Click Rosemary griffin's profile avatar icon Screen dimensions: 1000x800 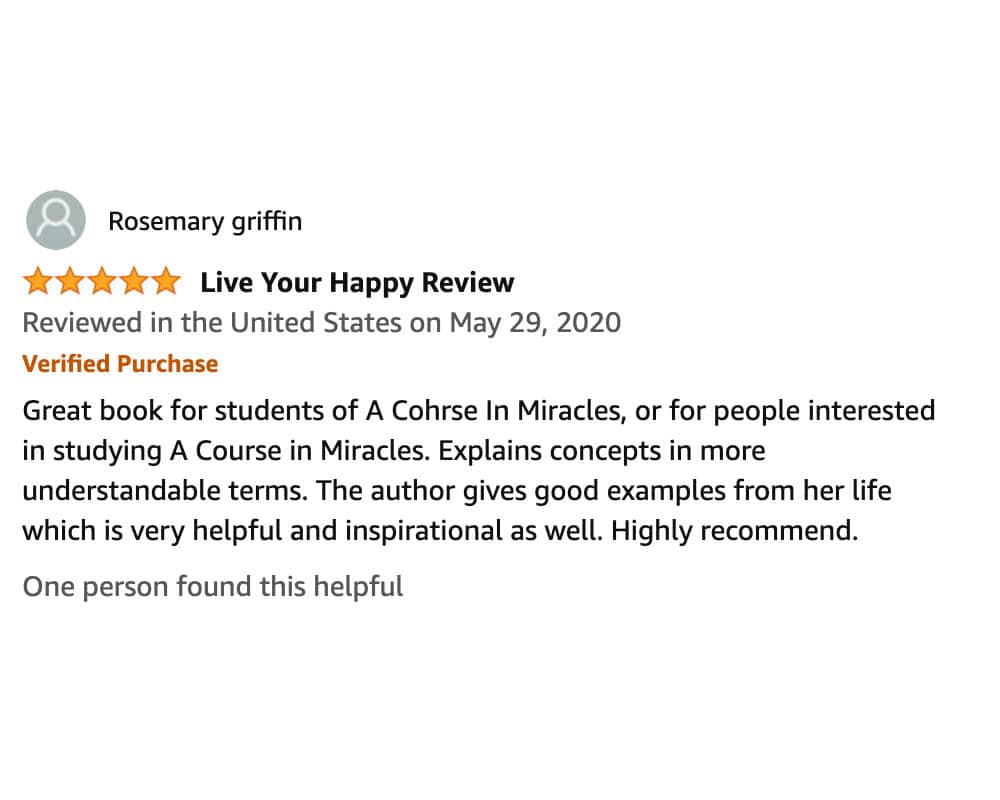(55, 220)
